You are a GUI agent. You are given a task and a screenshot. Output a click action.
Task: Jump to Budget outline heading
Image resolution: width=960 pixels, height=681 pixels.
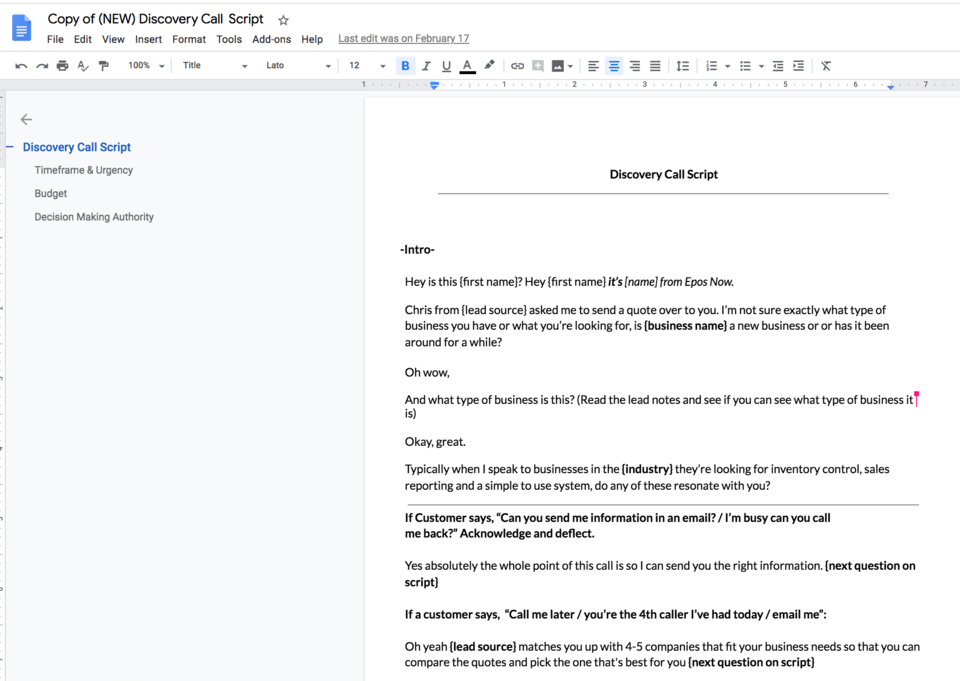click(x=50, y=194)
